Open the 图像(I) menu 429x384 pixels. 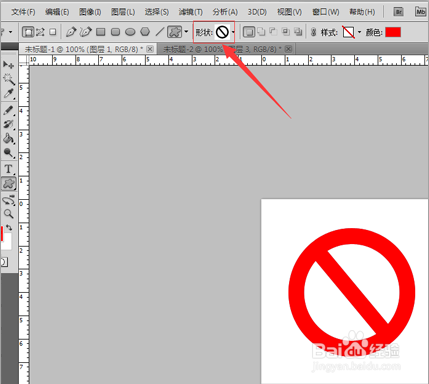click(x=90, y=12)
